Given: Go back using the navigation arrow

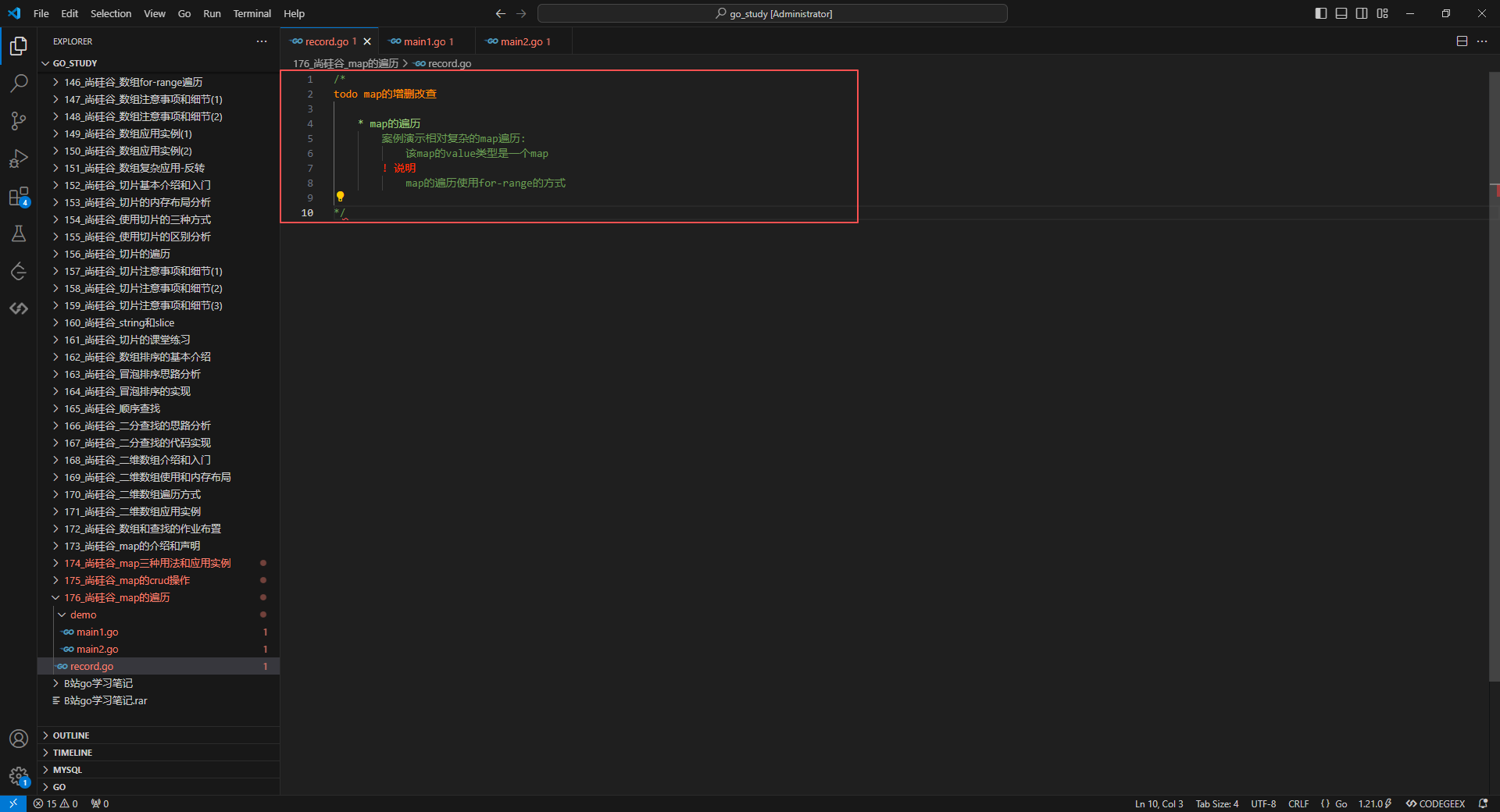Looking at the screenshot, I should [501, 13].
